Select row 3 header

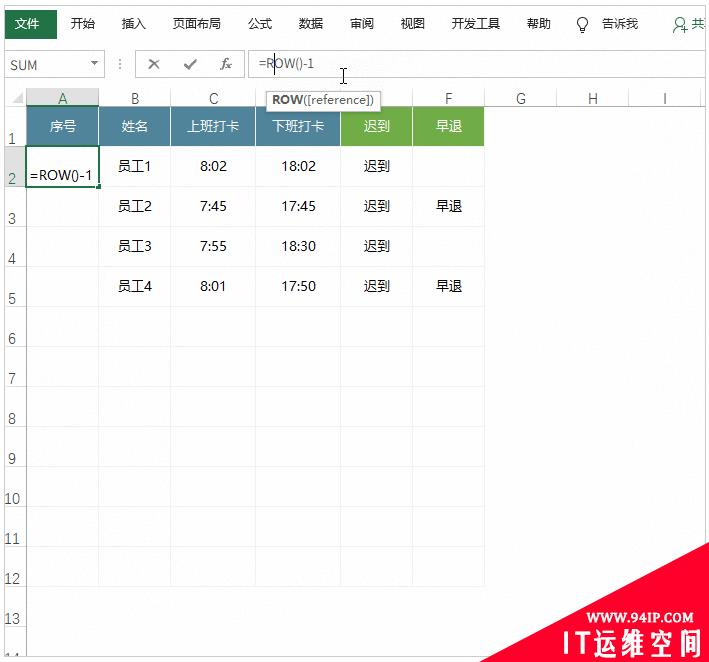pos(15,207)
